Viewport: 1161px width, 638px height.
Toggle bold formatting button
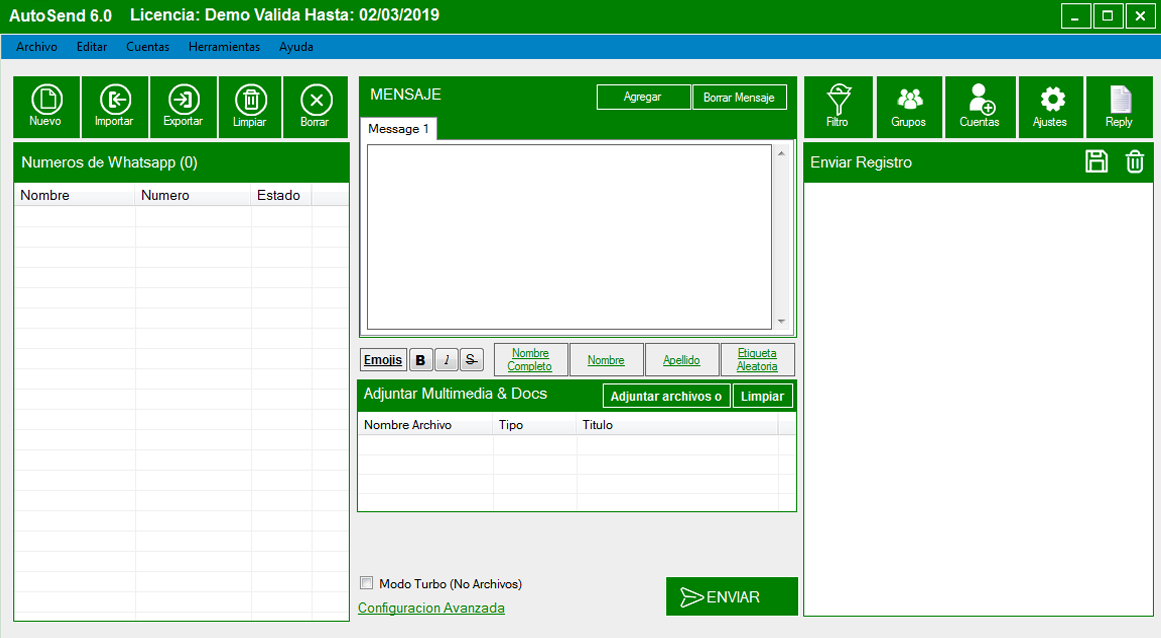point(421,360)
